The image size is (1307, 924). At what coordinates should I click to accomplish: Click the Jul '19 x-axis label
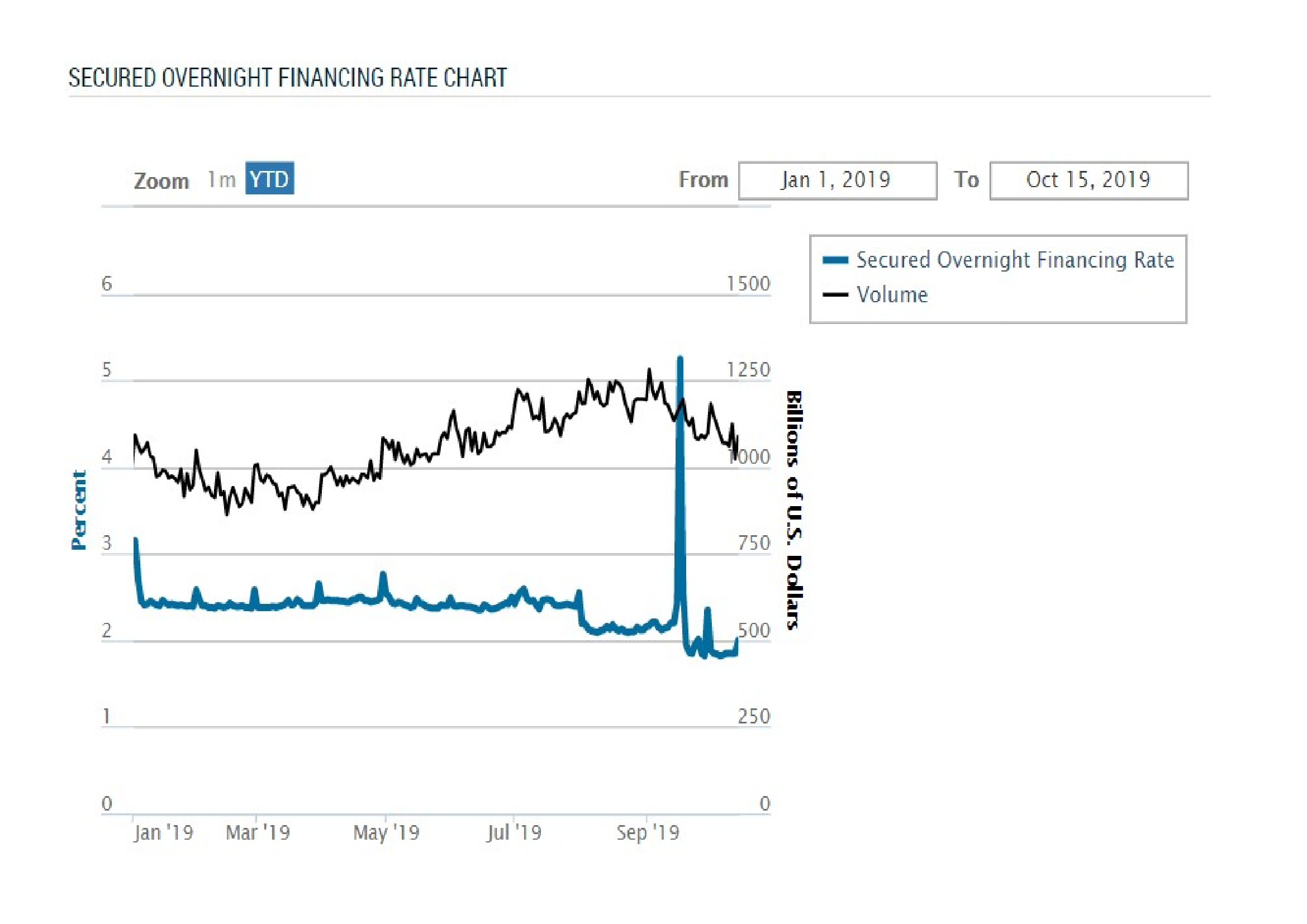coord(514,833)
